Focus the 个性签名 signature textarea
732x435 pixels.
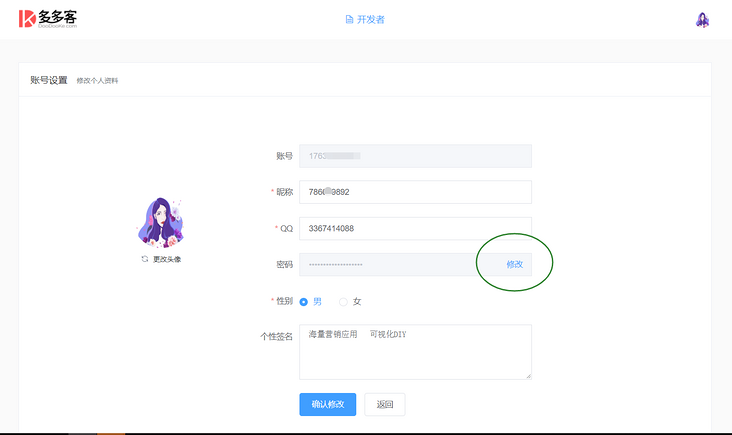coord(415,352)
